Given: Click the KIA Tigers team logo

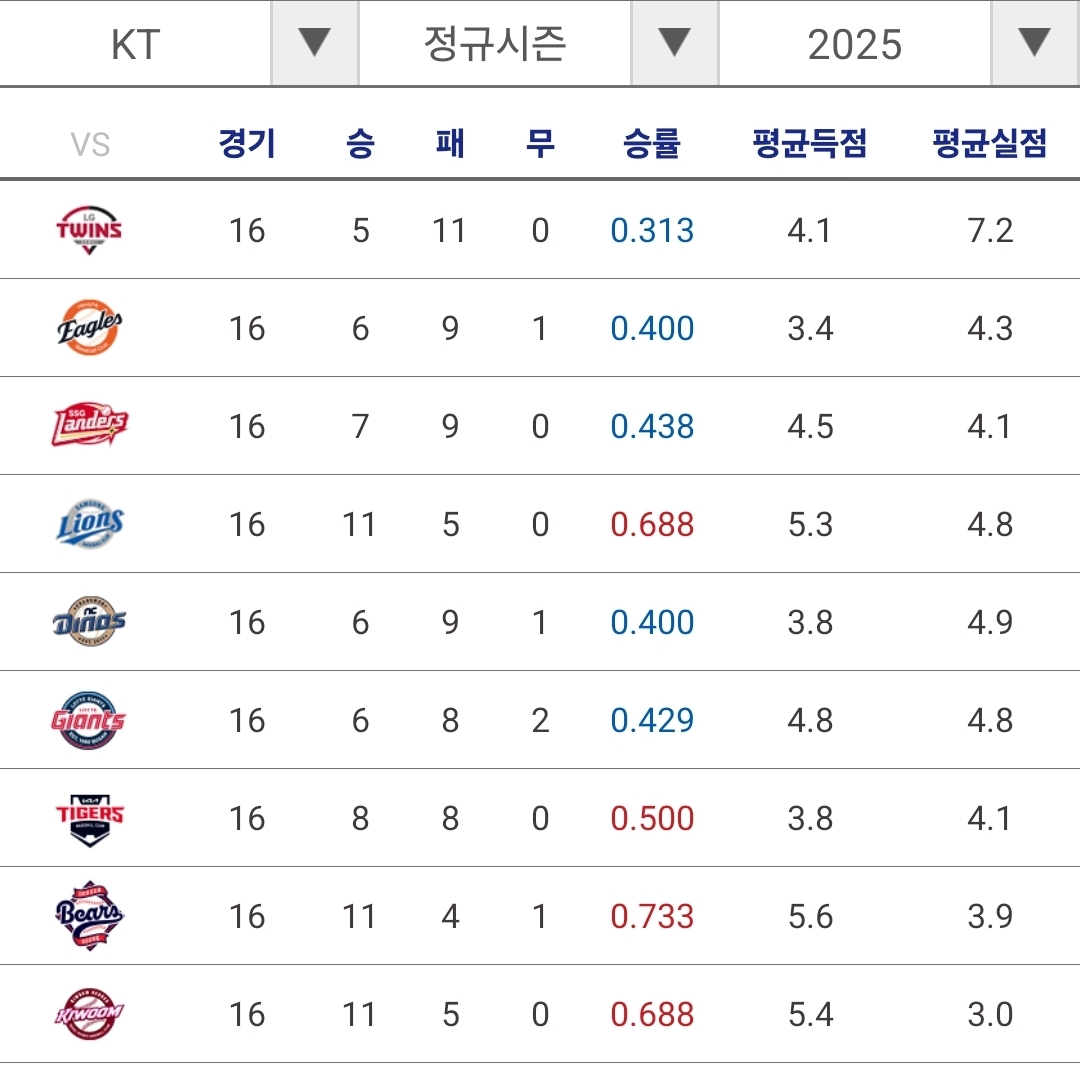Looking at the screenshot, I should point(90,818).
